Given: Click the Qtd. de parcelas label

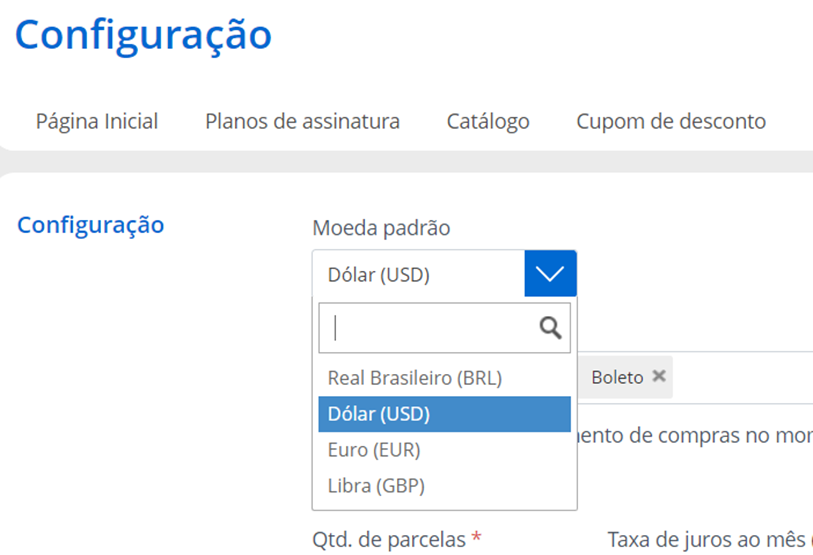Looking at the screenshot, I should 389,540.
